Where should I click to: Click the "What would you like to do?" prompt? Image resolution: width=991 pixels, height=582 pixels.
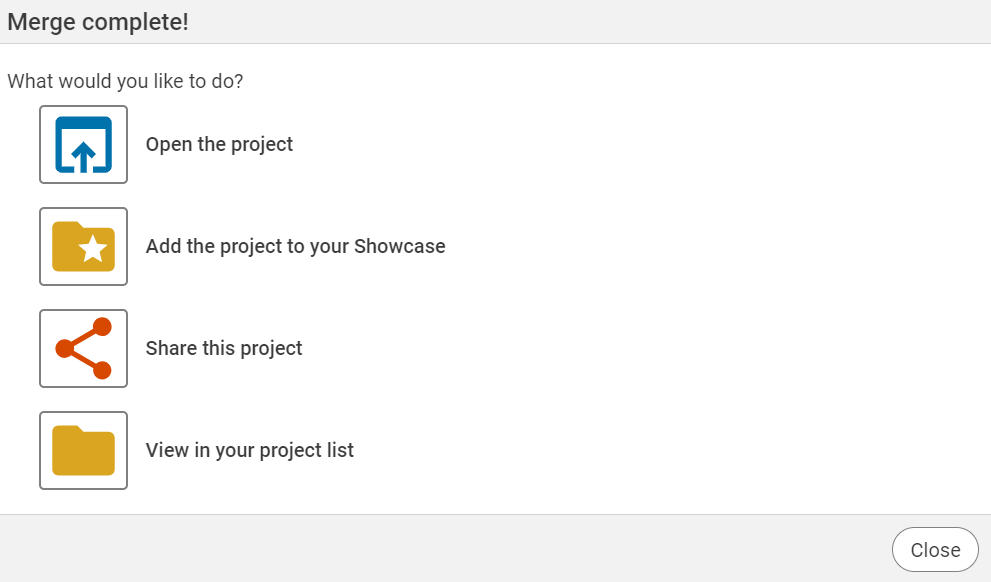pos(125,81)
